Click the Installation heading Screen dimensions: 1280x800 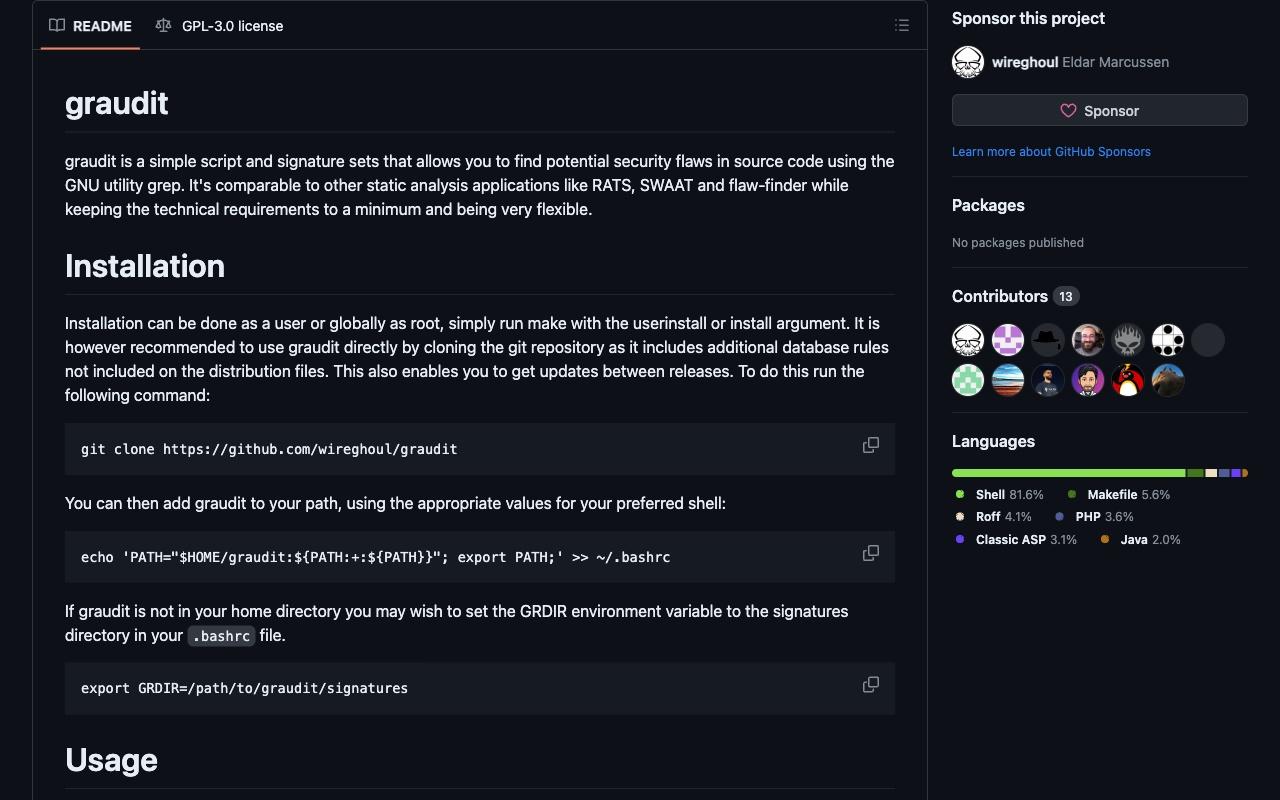tap(145, 266)
